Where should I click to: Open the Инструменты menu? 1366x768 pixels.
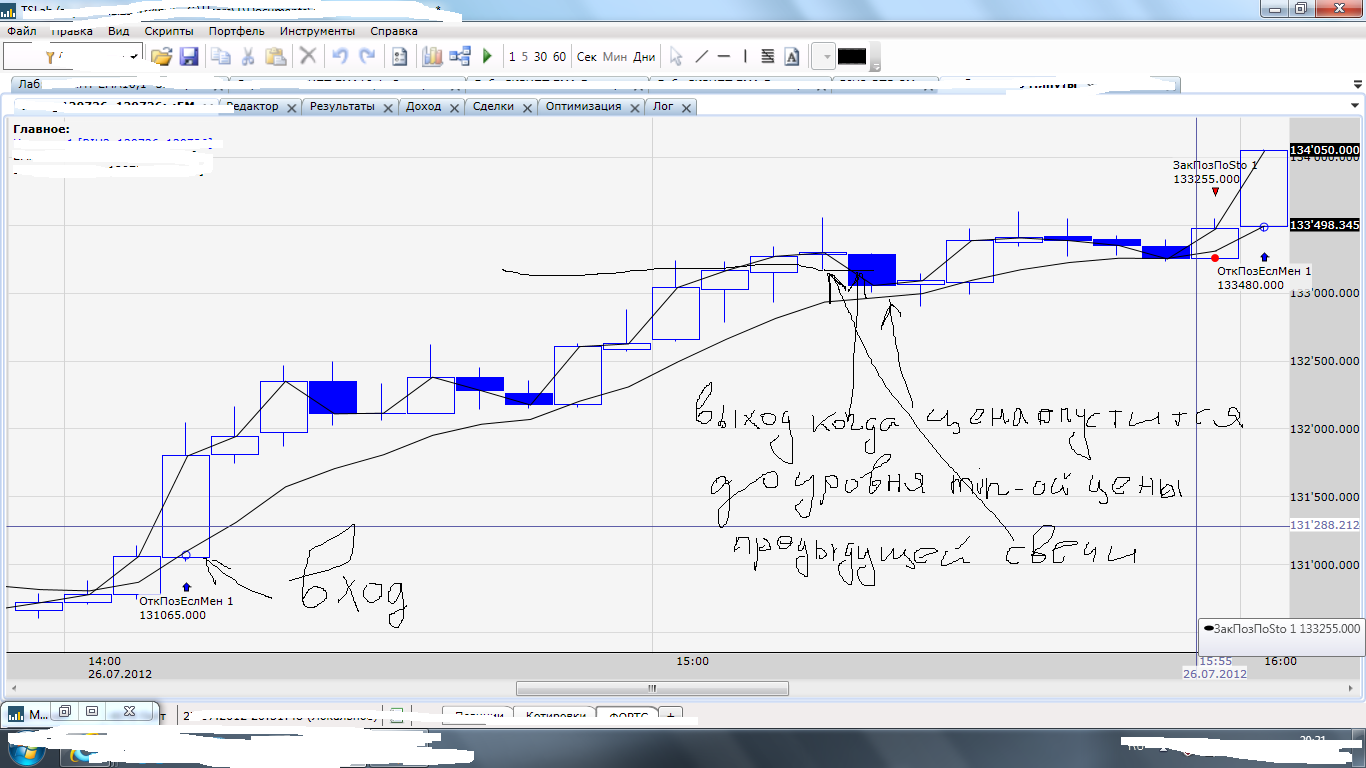[x=317, y=31]
